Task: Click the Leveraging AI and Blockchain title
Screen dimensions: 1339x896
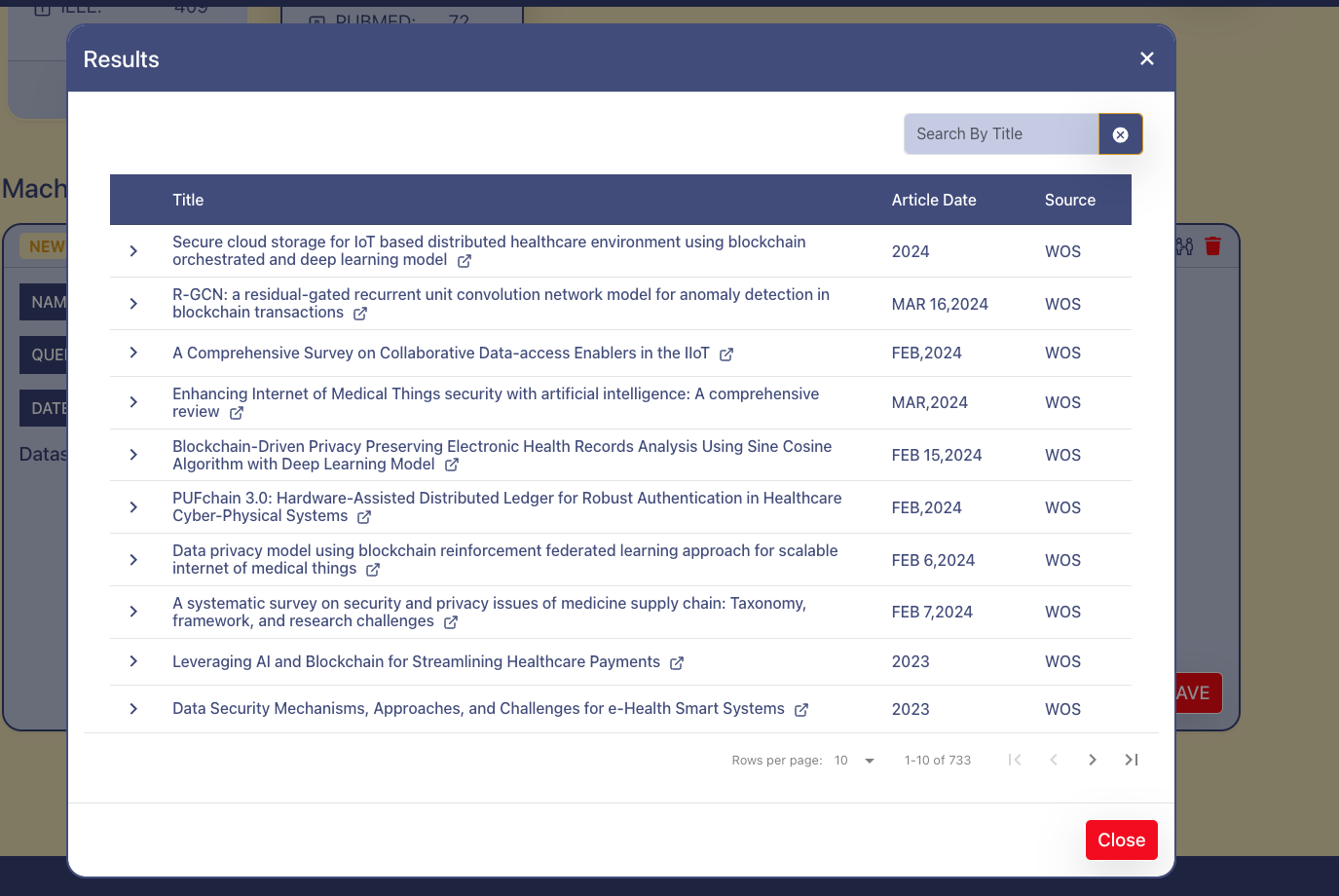Action: 416,662
